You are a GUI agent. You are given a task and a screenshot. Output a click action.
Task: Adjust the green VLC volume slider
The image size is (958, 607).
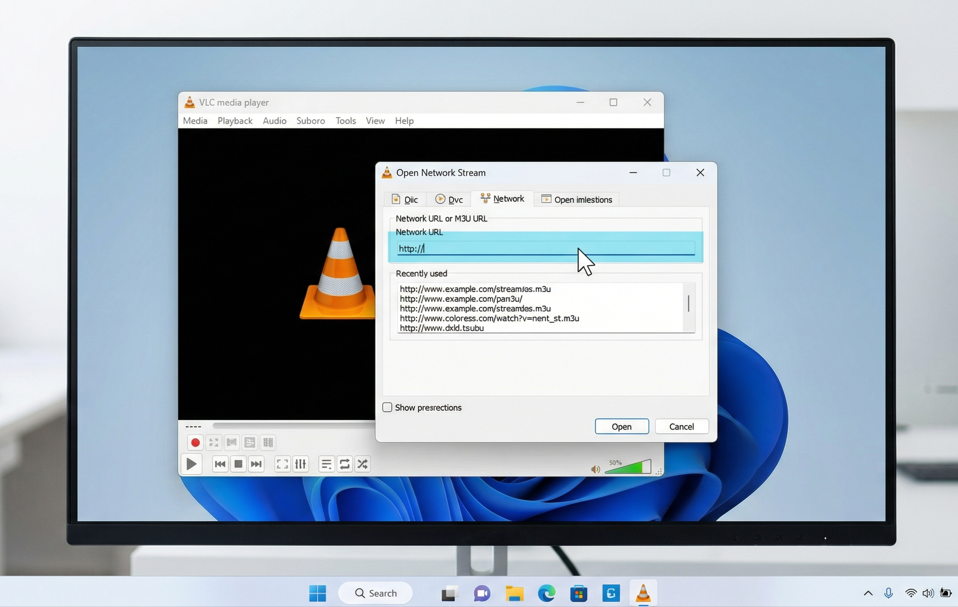(628, 467)
